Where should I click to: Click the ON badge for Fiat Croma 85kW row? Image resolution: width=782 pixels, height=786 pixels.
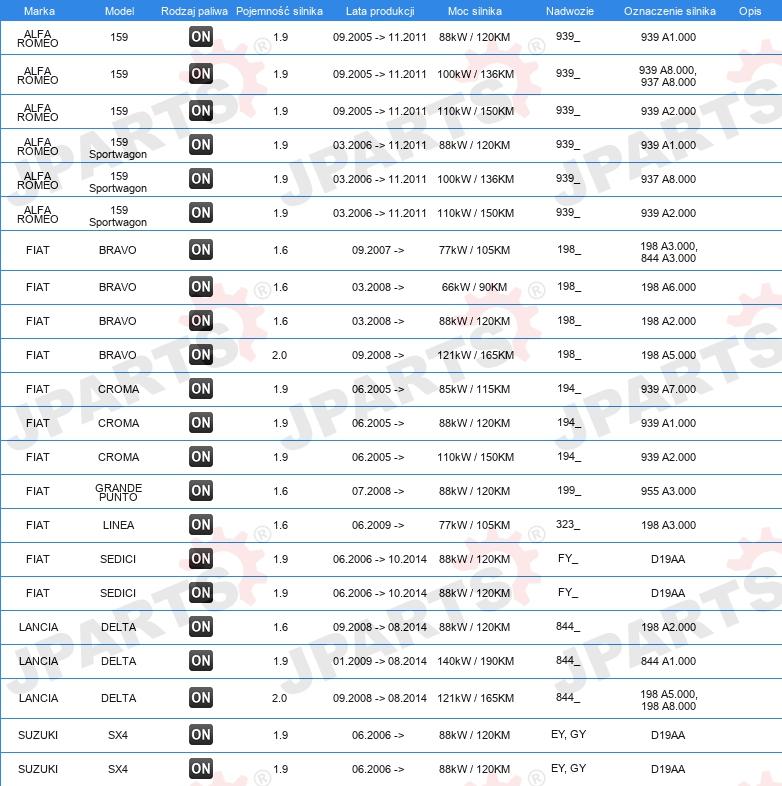tap(201, 389)
